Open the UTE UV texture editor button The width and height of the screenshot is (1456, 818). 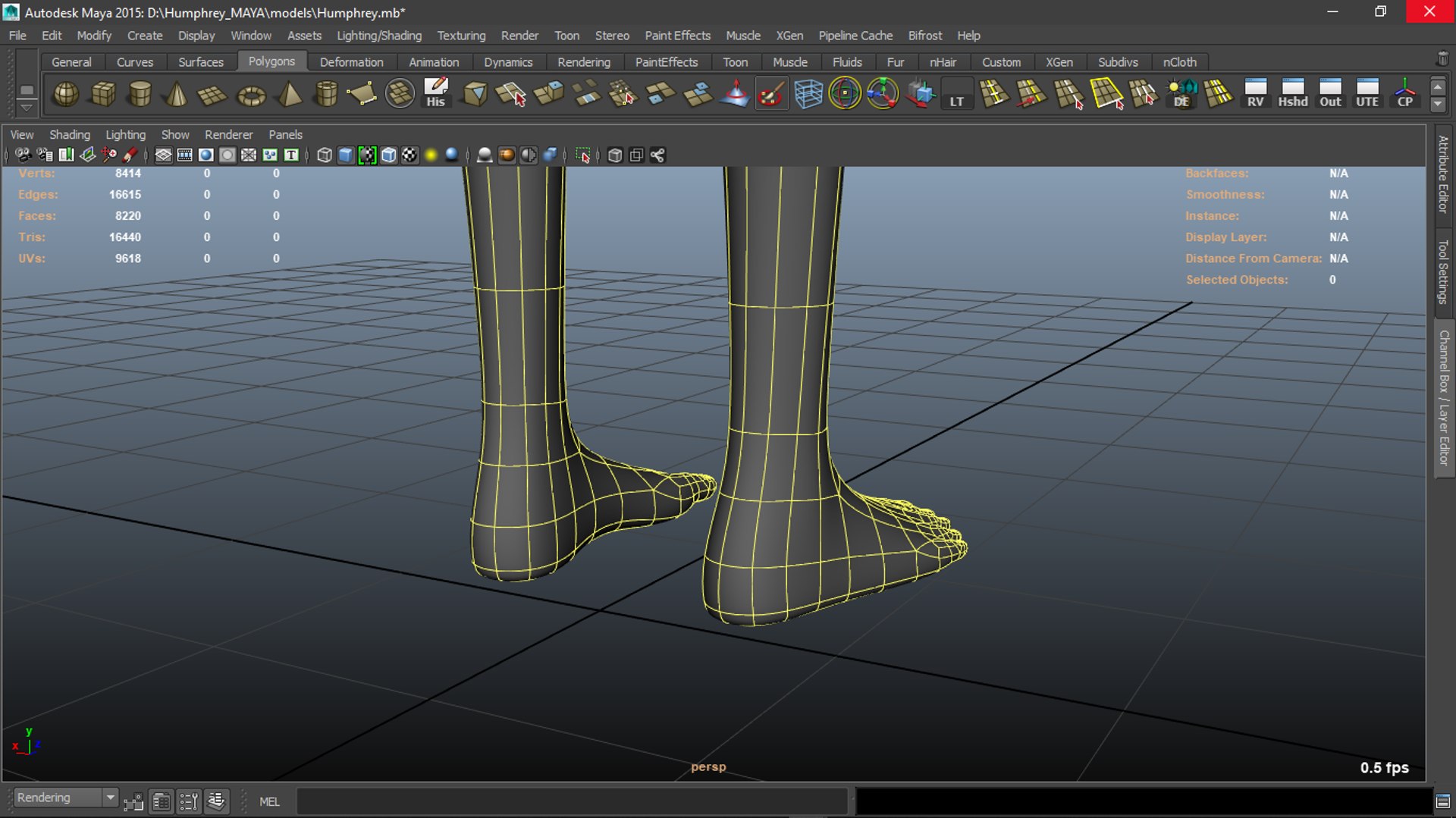click(x=1367, y=94)
